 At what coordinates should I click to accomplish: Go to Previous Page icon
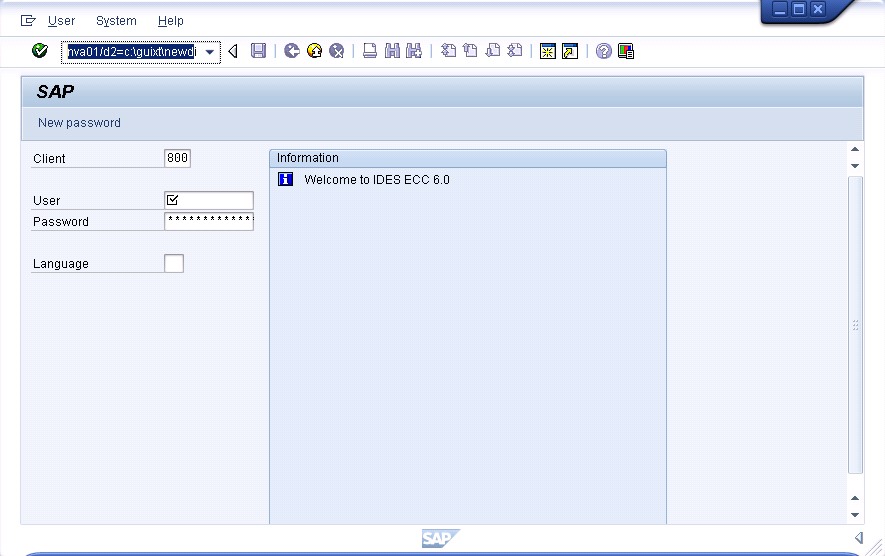470,51
